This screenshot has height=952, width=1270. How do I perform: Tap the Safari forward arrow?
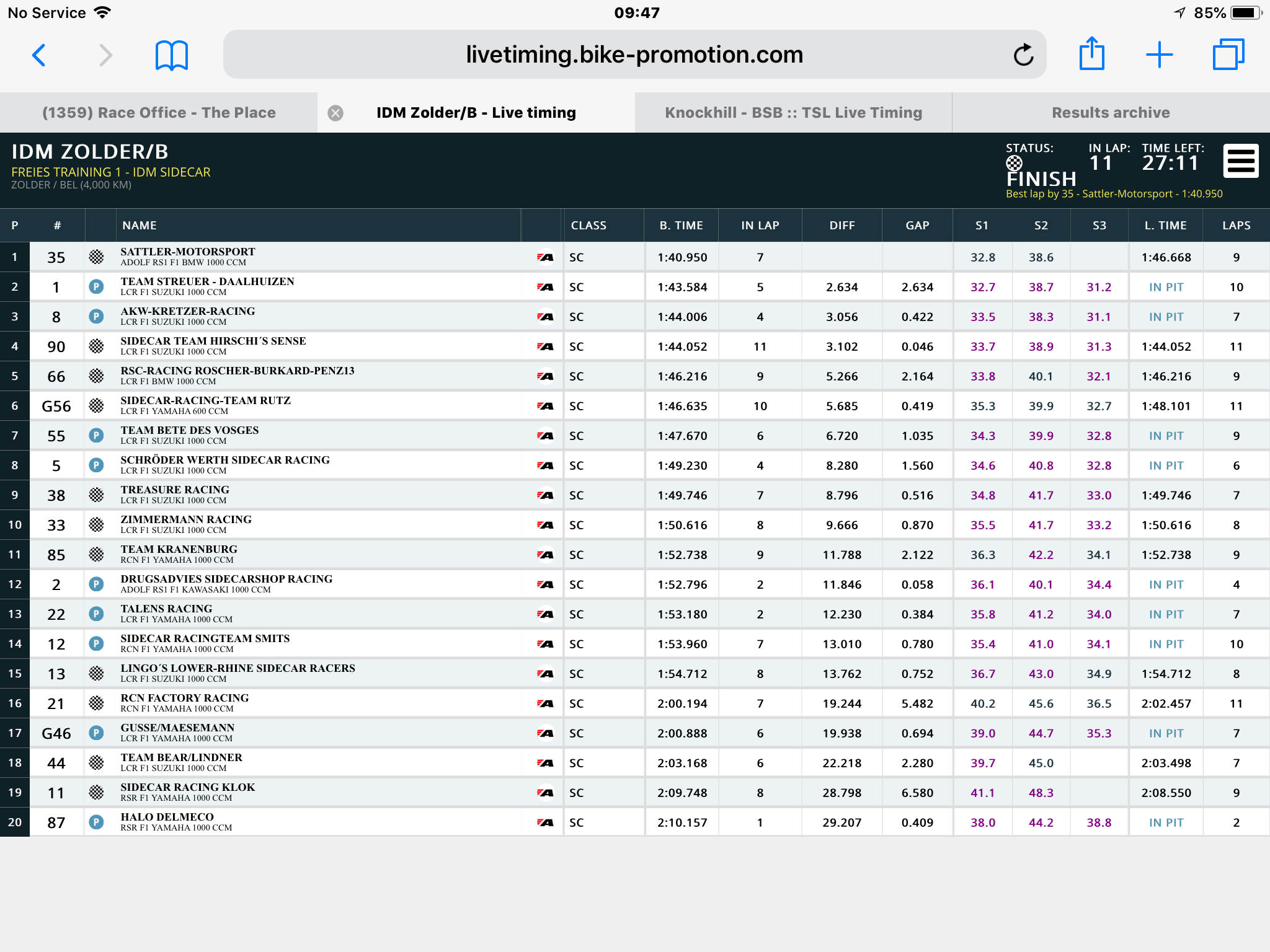pos(106,55)
